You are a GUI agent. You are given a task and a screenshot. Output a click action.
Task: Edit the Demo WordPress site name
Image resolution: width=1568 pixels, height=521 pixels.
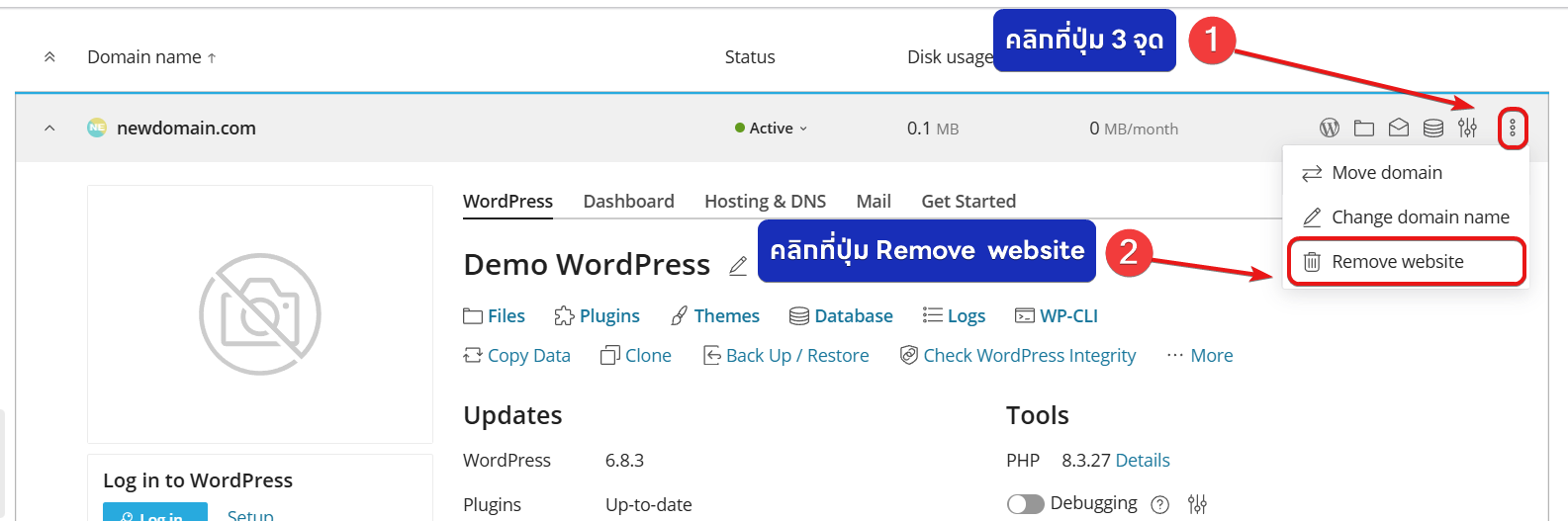coord(738,266)
